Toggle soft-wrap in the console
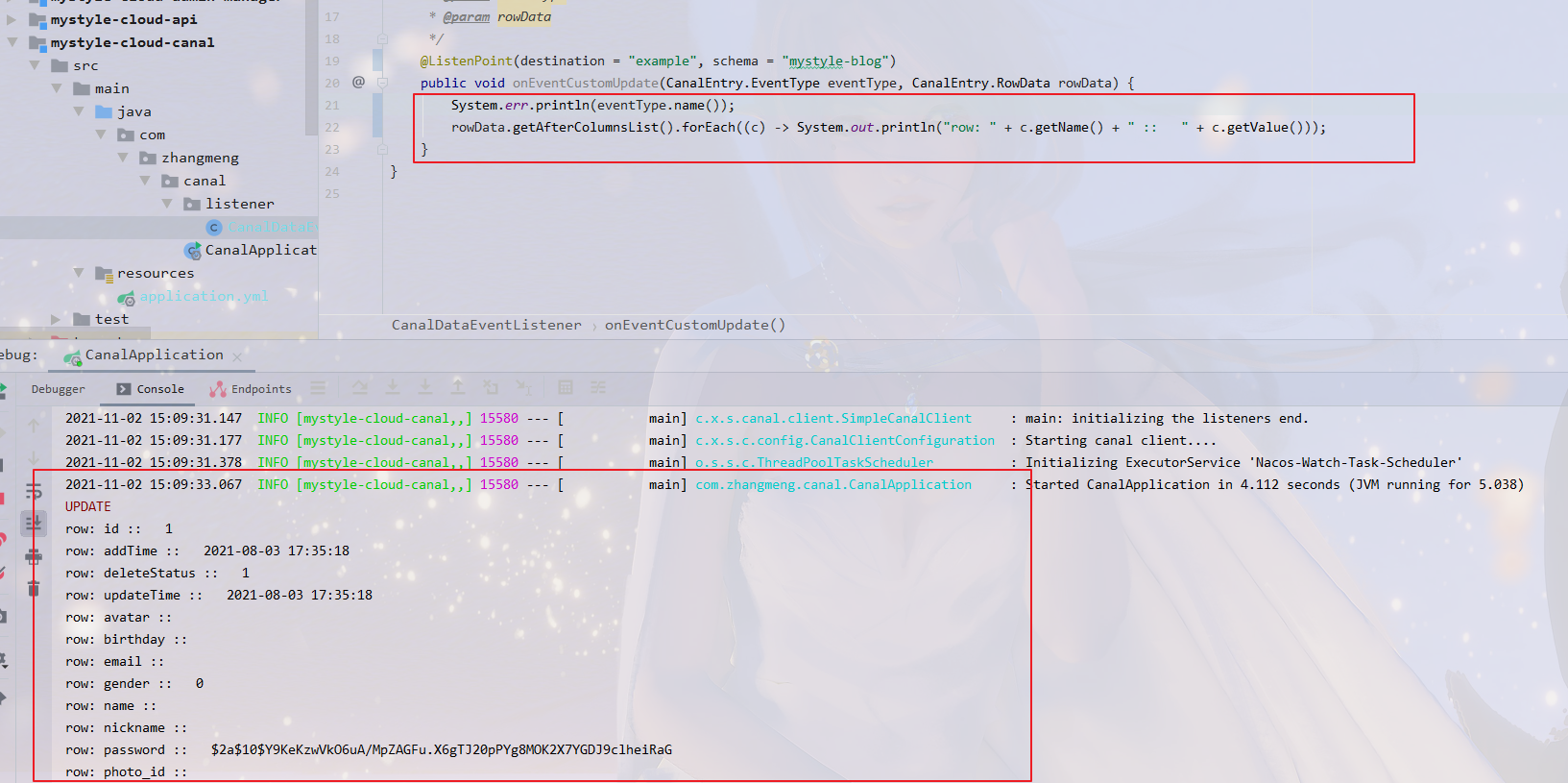The image size is (1568, 783). (34, 492)
